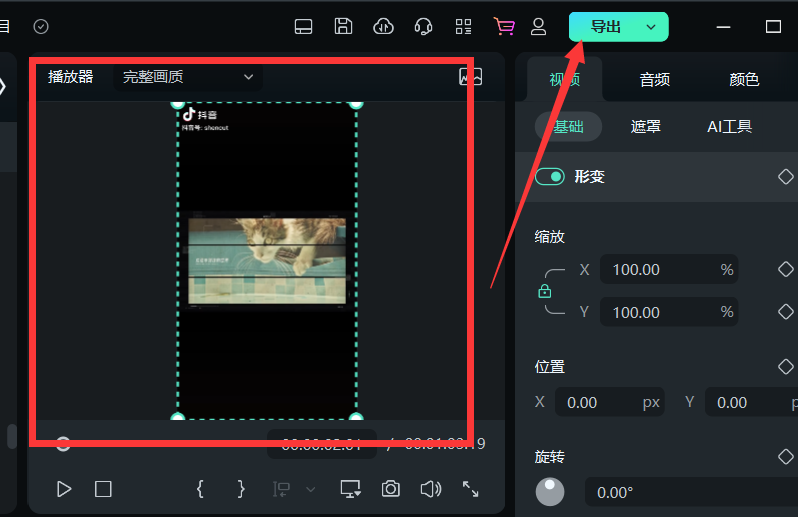Screen dimensions: 798x517
Task: Click the bottom-left transform handle
Action: (x=178, y=417)
